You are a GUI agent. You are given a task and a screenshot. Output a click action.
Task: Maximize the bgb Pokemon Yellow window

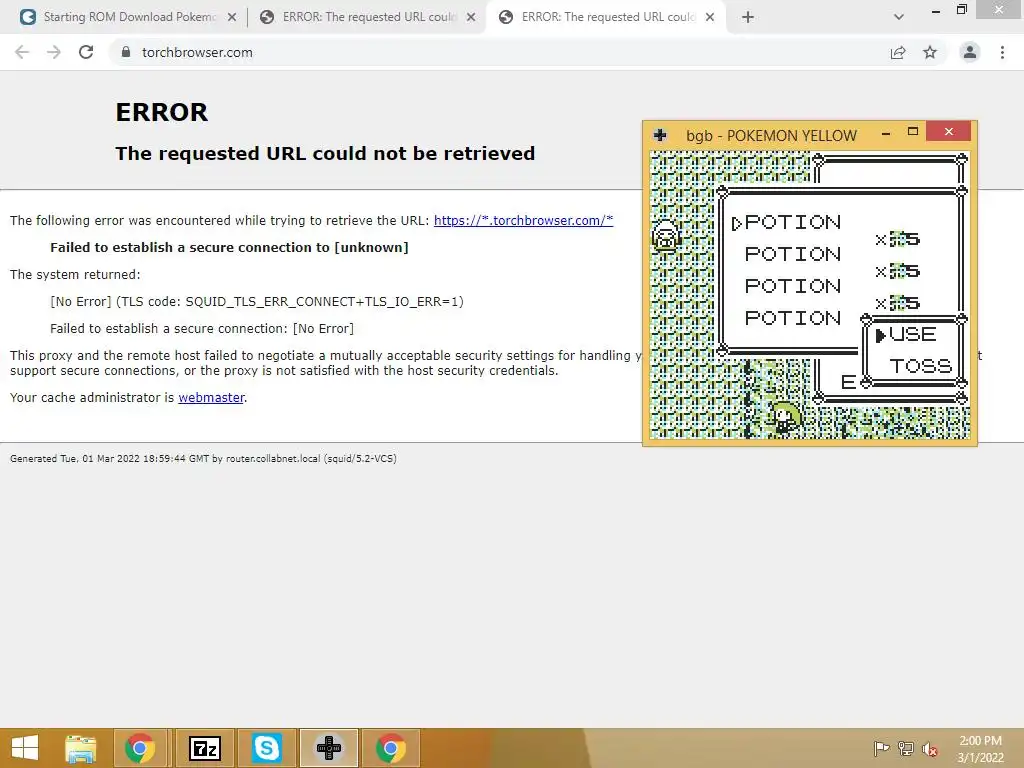click(913, 132)
